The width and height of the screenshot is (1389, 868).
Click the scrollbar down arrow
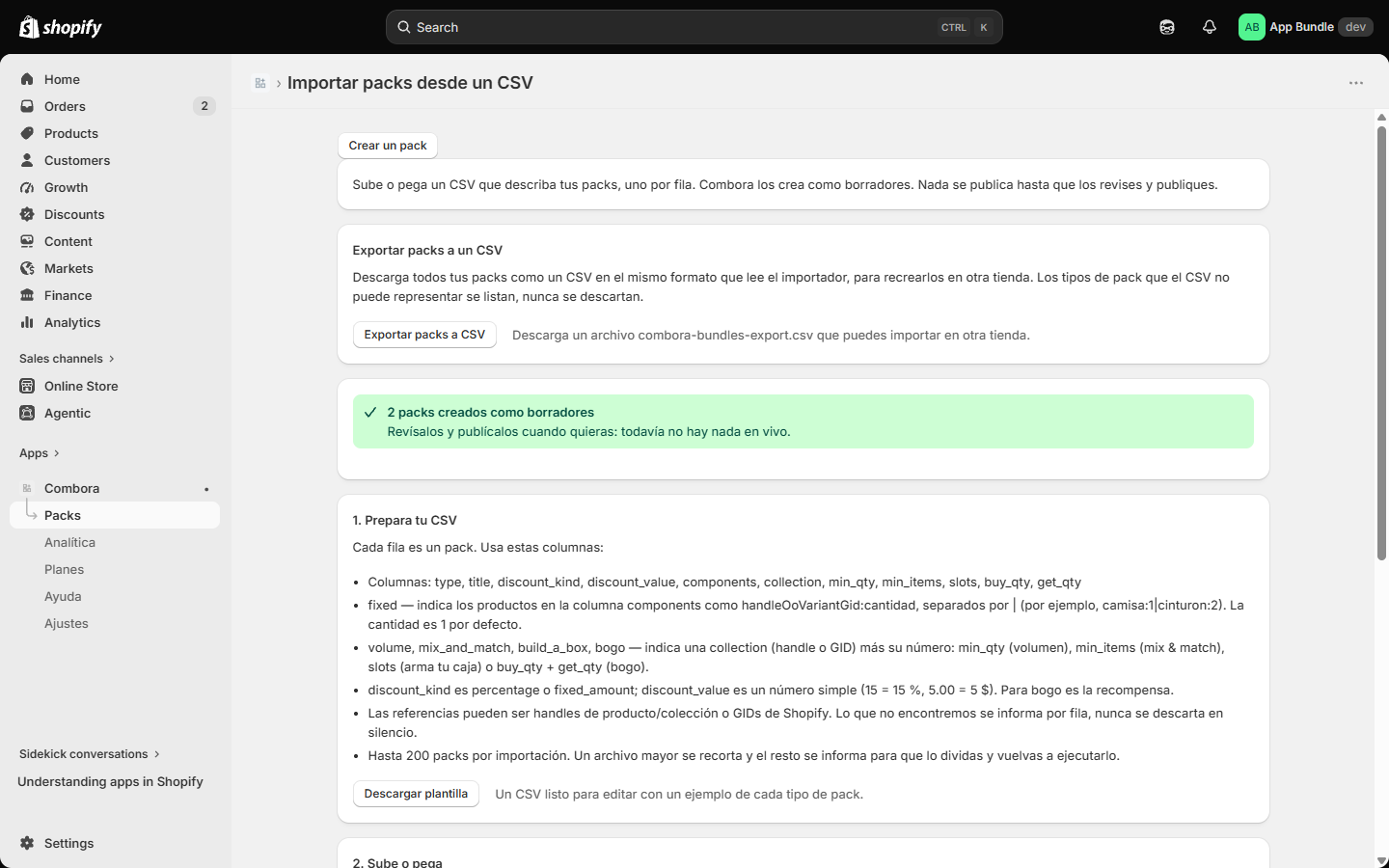point(1381,861)
